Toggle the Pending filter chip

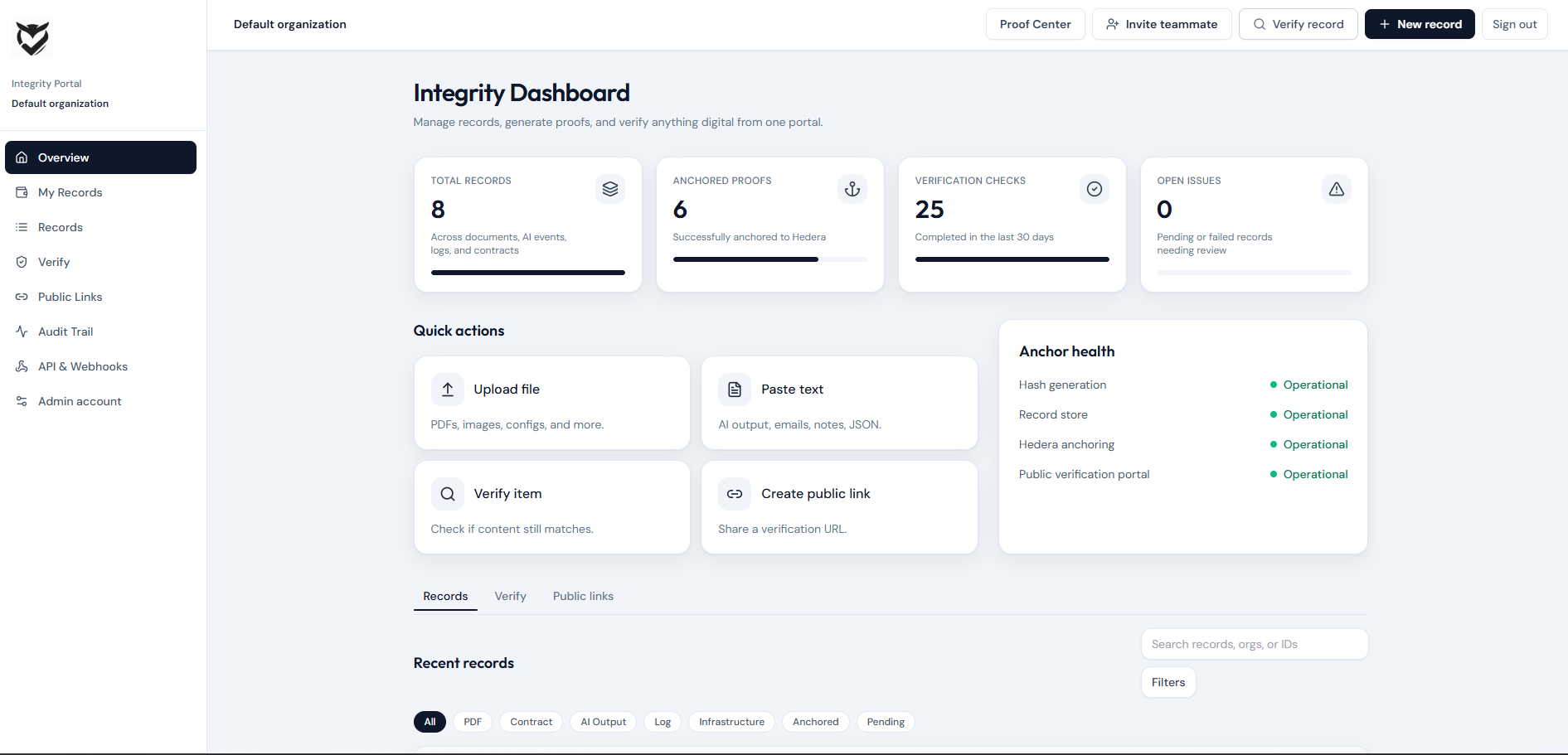pos(885,722)
